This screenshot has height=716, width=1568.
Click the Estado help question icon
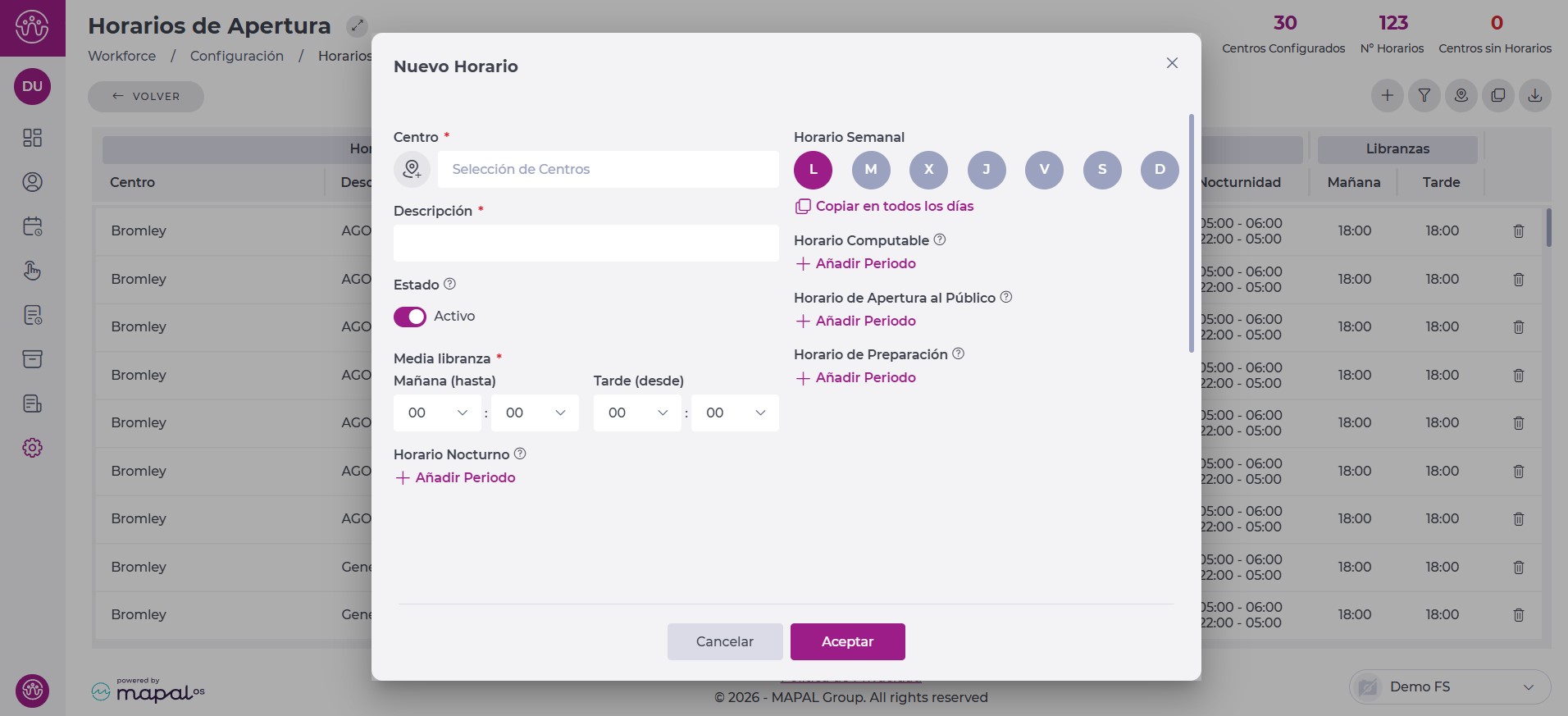pyautogui.click(x=449, y=284)
